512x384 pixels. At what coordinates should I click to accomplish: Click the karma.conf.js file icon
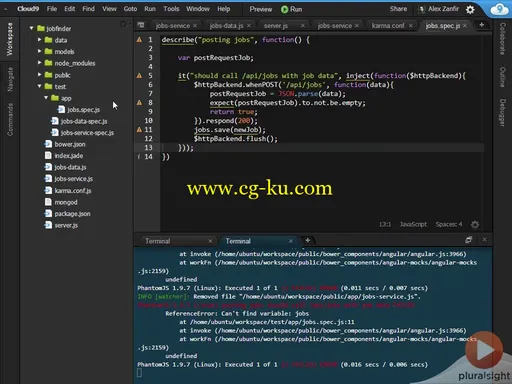(48, 190)
